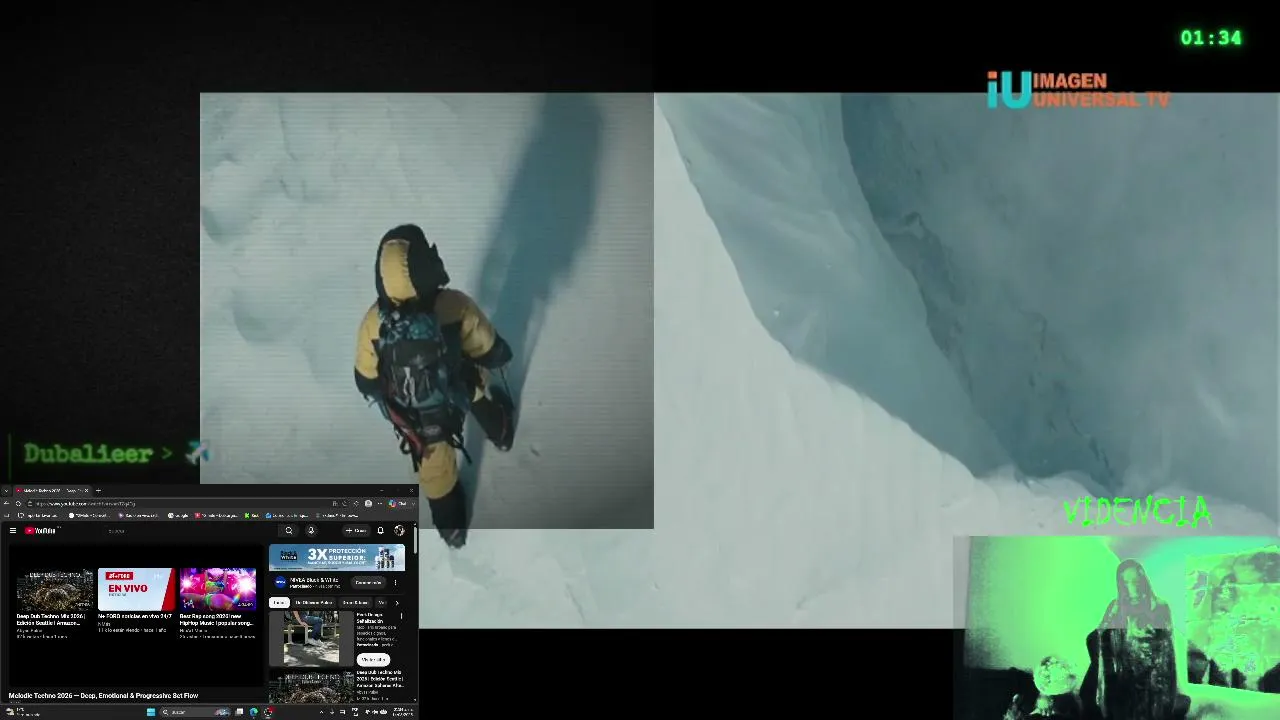Image resolution: width=1280 pixels, height=720 pixels.
Task: Open the weather widget on the taskbar
Action: coord(22,712)
